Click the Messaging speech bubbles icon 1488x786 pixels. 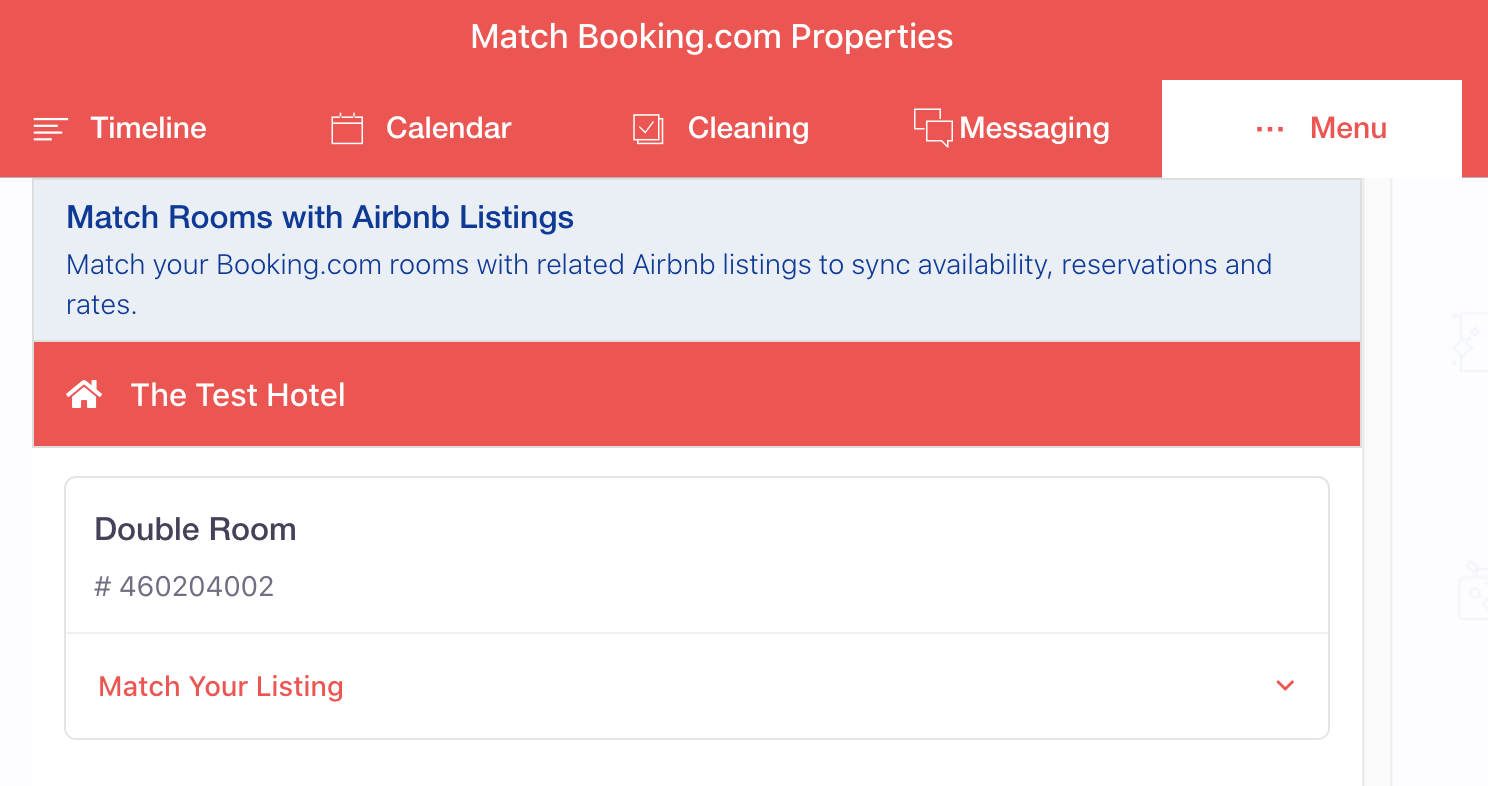click(933, 128)
